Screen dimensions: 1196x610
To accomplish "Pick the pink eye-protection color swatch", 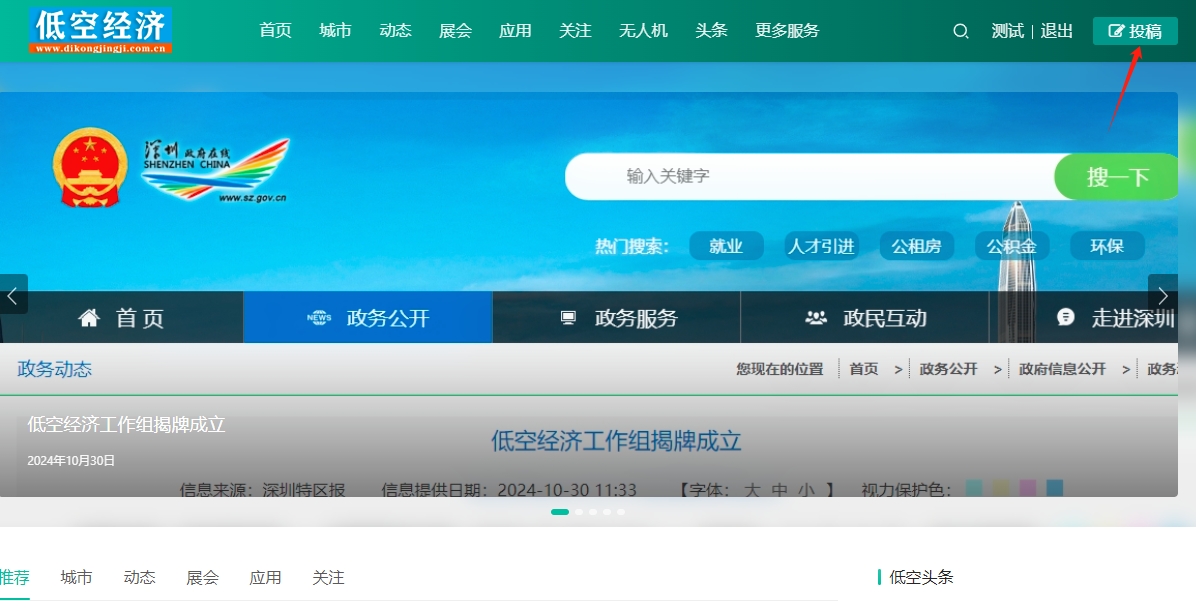I will 1027,487.
